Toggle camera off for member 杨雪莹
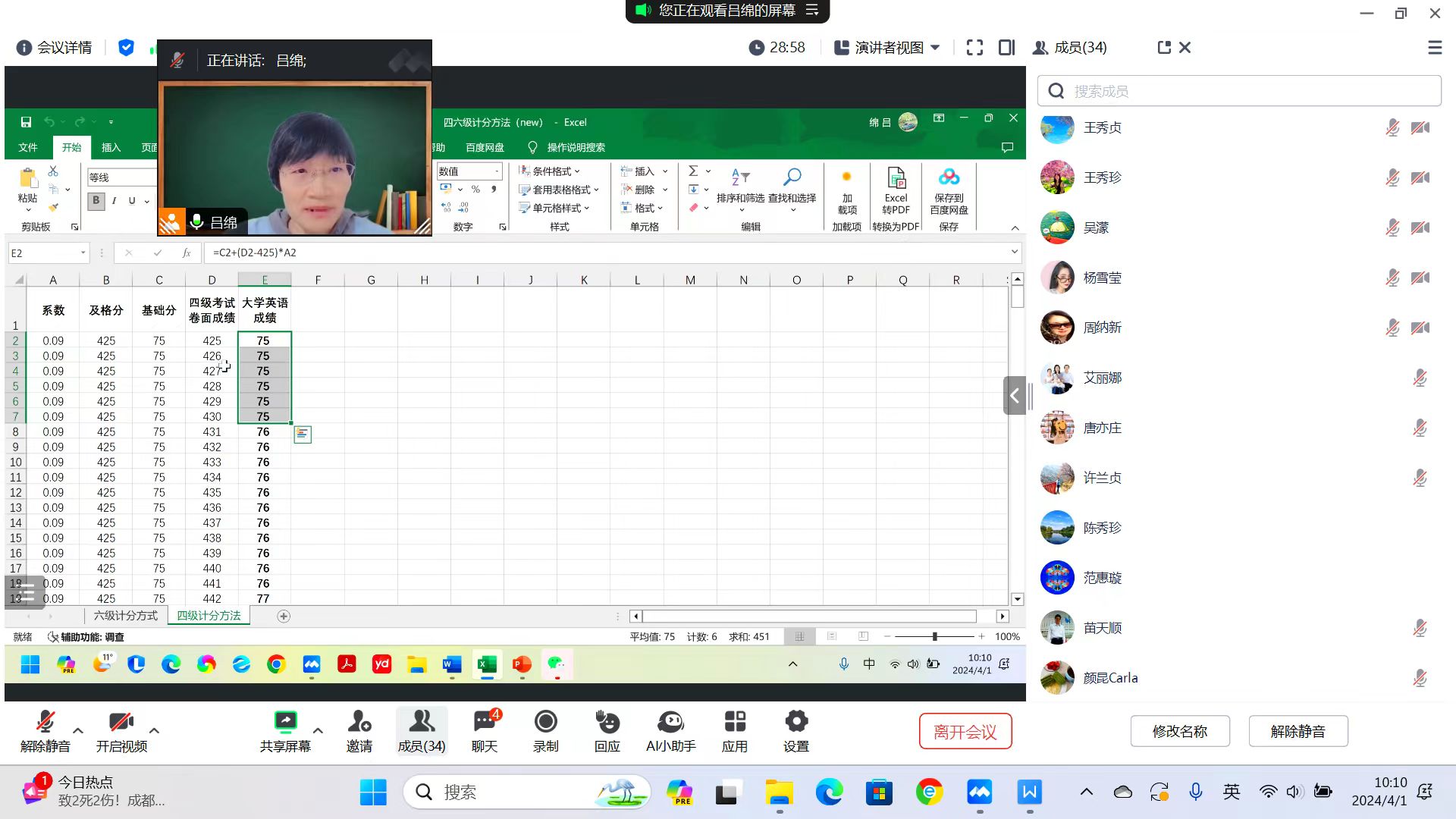The image size is (1456, 819). [1420, 278]
